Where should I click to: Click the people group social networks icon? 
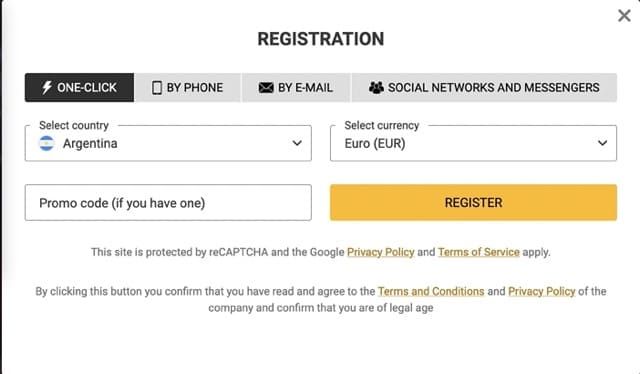point(376,87)
